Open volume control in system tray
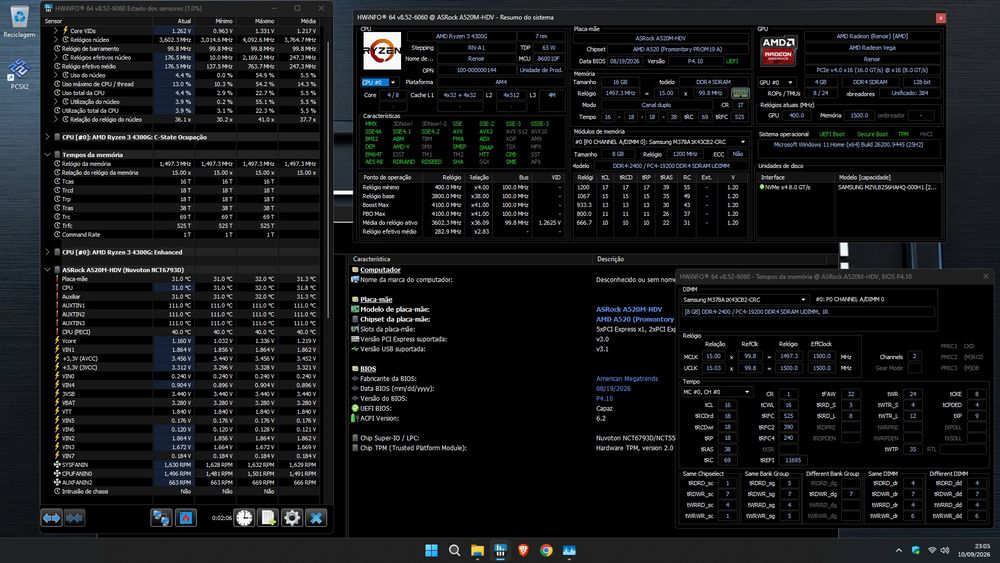This screenshot has height=563, width=1000. 945,550
